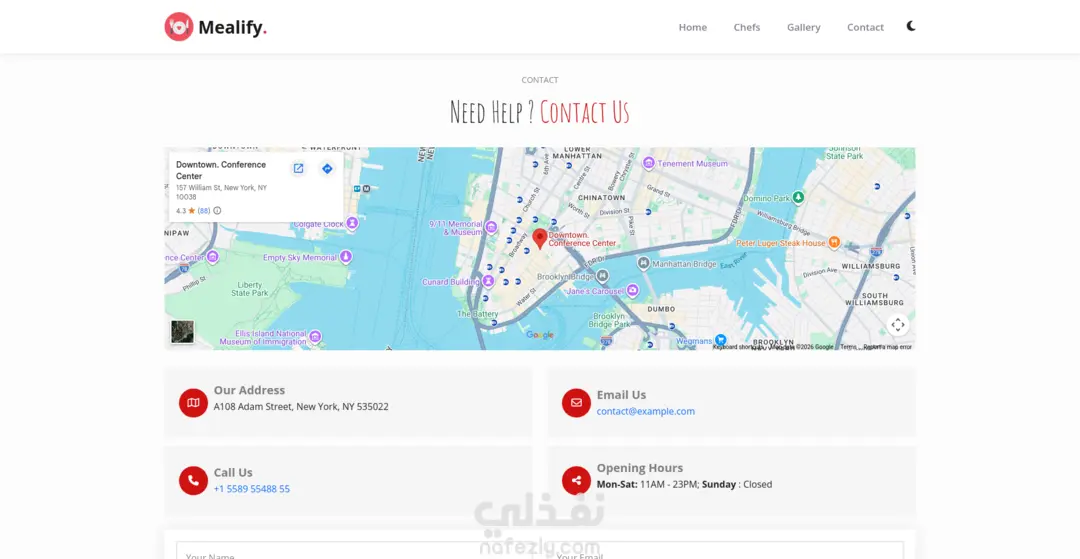The height and width of the screenshot is (559, 1080).
Task: Click the Call Us heading
Action: coord(233,472)
